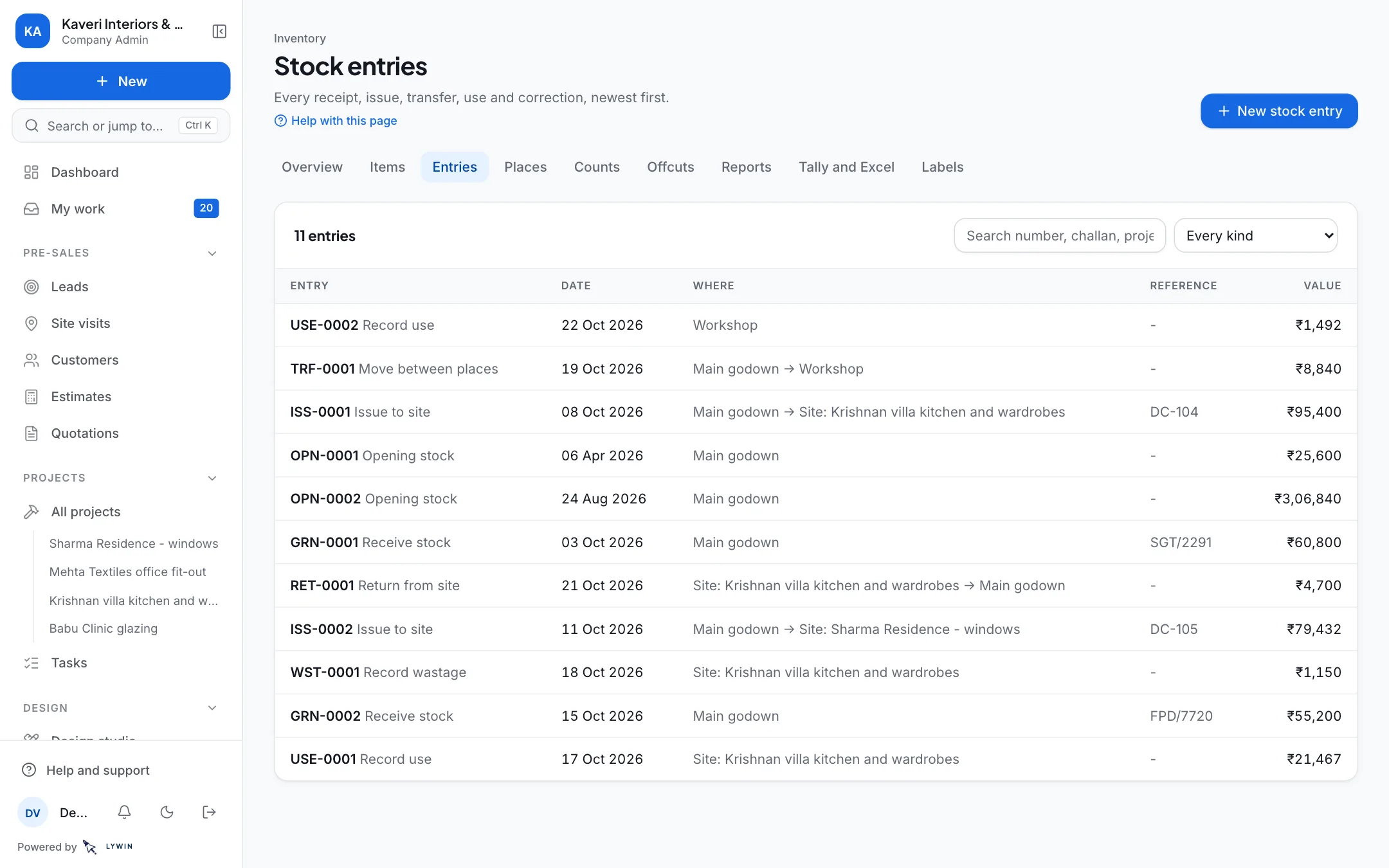Switch to the Counts tab
1389x868 pixels.
[597, 167]
